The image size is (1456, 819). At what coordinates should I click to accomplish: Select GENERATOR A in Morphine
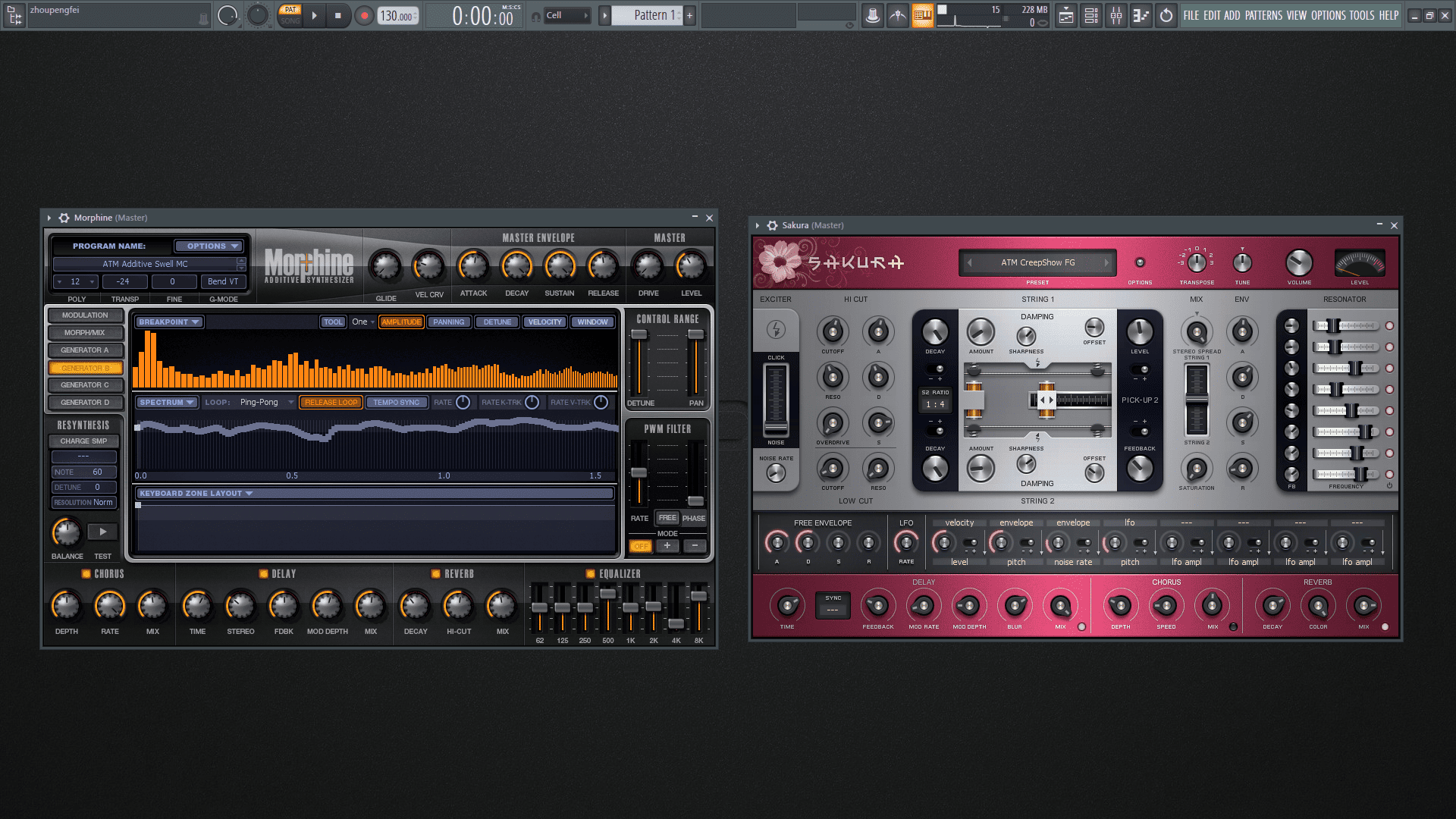85,350
